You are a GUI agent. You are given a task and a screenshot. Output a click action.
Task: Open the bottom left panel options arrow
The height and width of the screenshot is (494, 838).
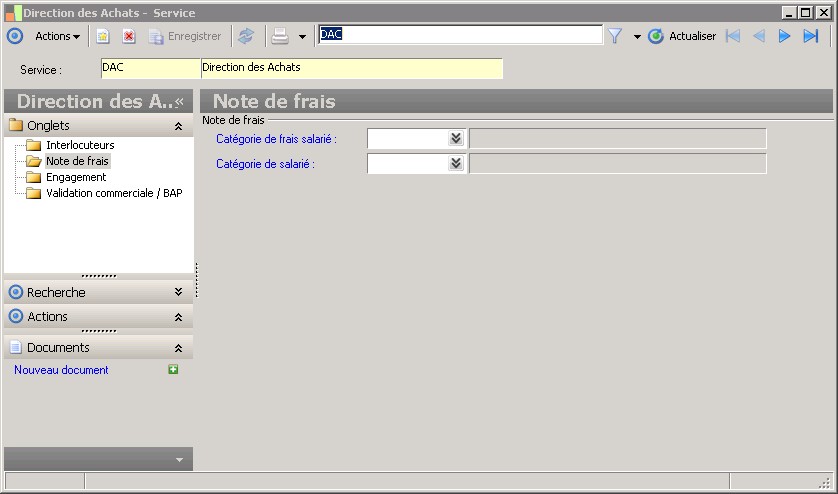(x=180, y=460)
